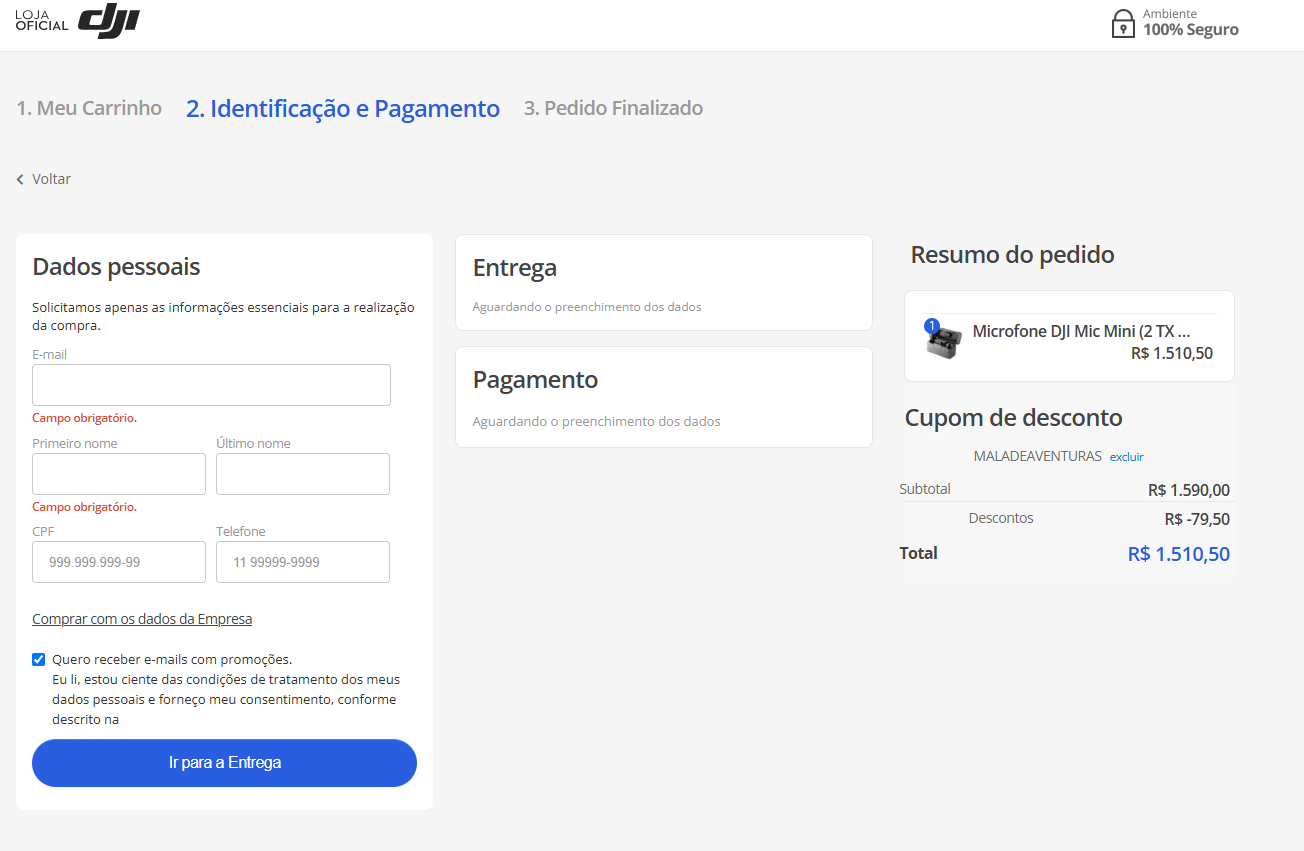This screenshot has width=1304, height=851.
Task: Click the secure environment padlock icon
Action: click(x=1123, y=23)
